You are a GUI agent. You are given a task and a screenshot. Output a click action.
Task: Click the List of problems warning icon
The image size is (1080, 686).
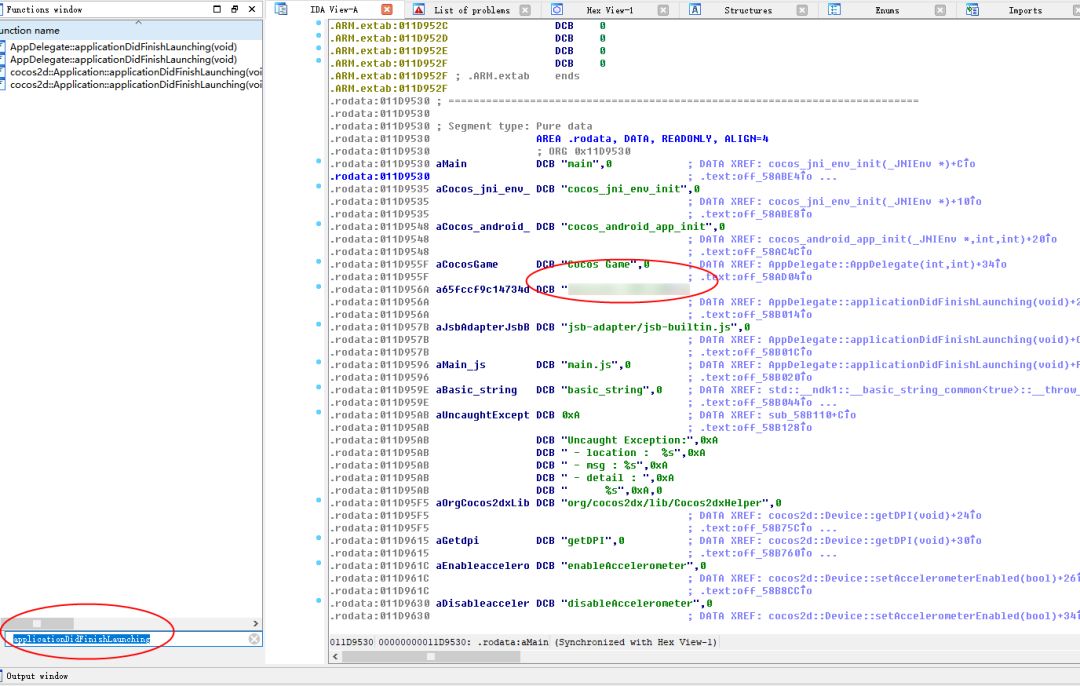420,10
